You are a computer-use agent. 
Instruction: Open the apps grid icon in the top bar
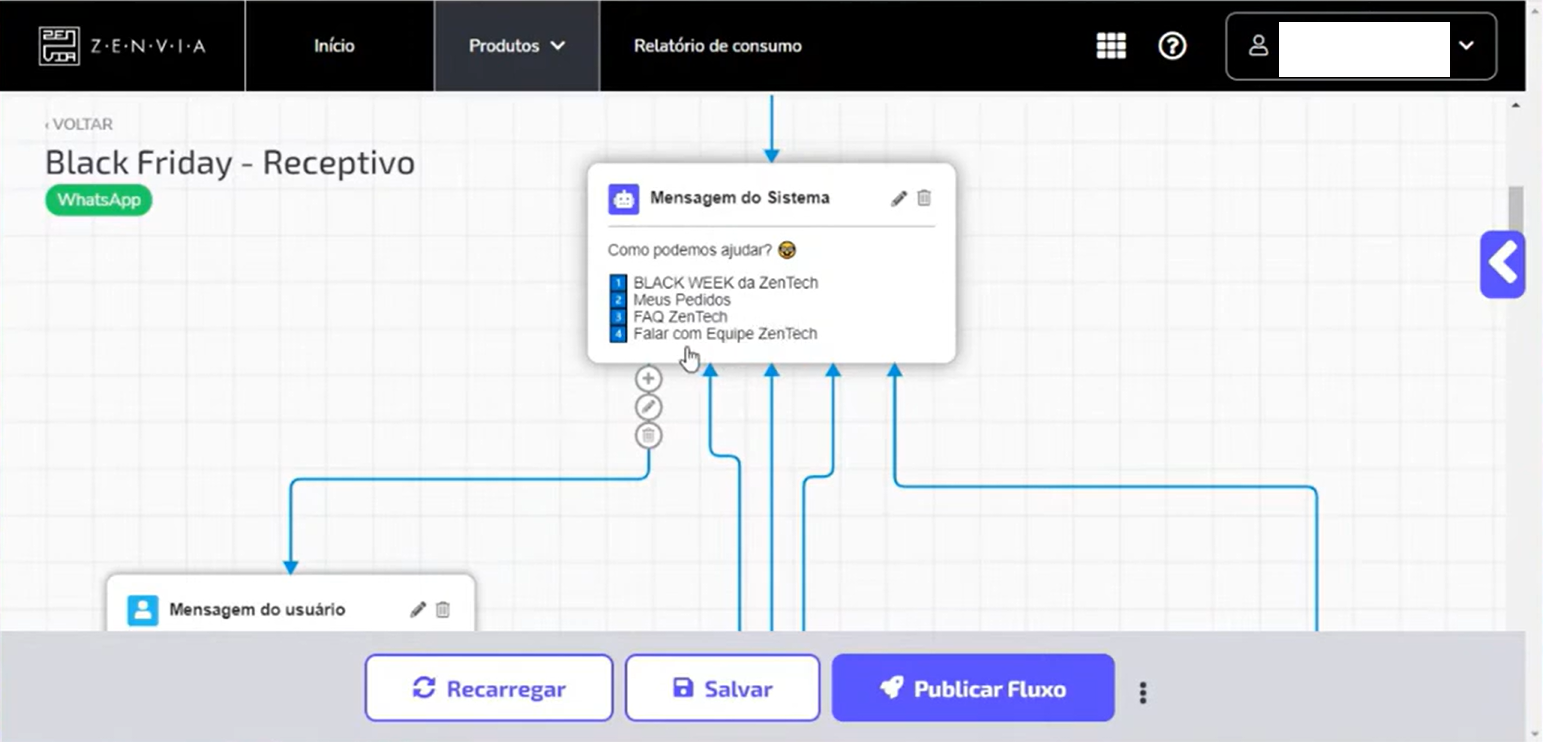pyautogui.click(x=1110, y=46)
